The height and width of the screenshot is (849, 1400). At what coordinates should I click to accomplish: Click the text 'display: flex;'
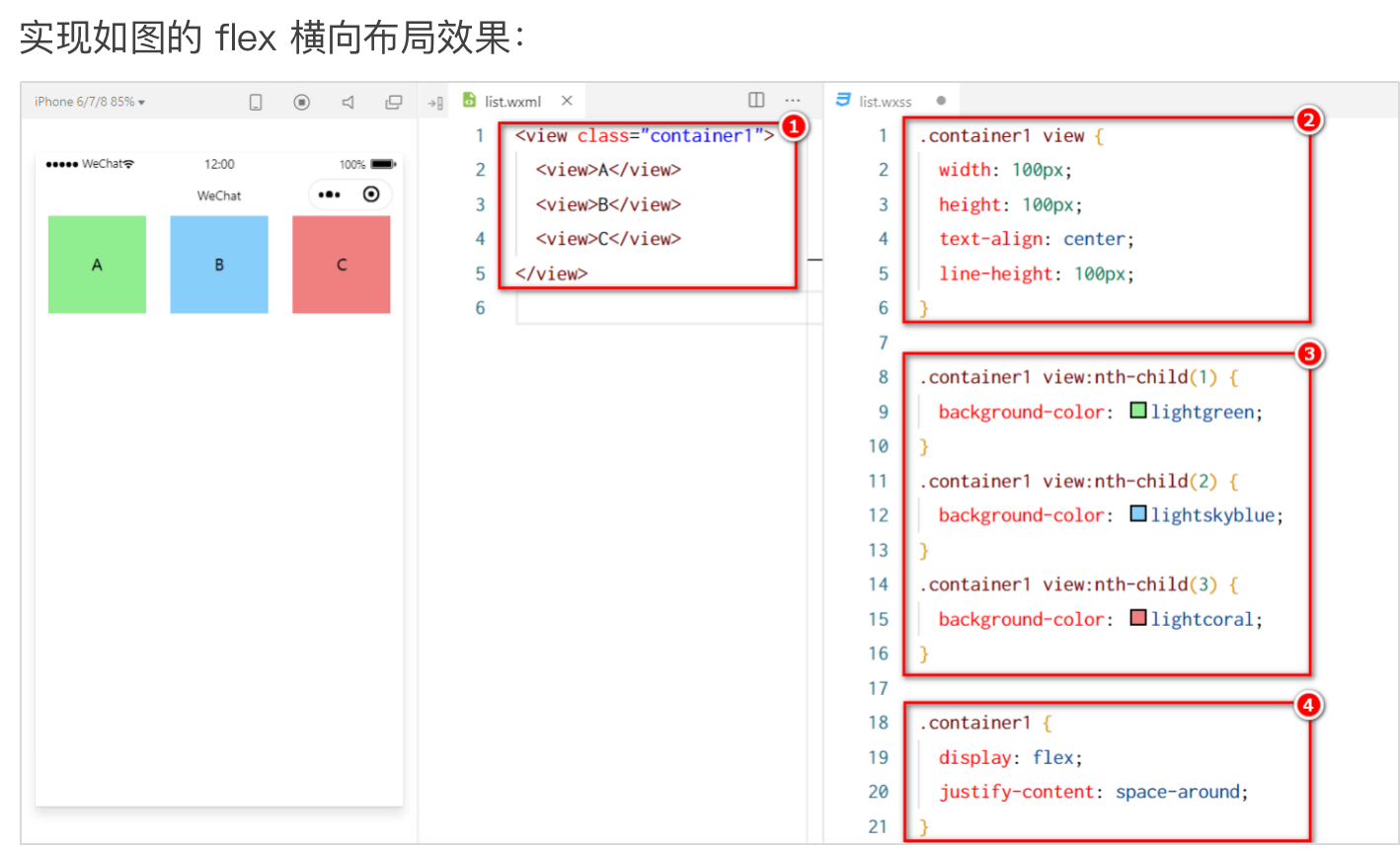pyautogui.click(x=1010, y=757)
